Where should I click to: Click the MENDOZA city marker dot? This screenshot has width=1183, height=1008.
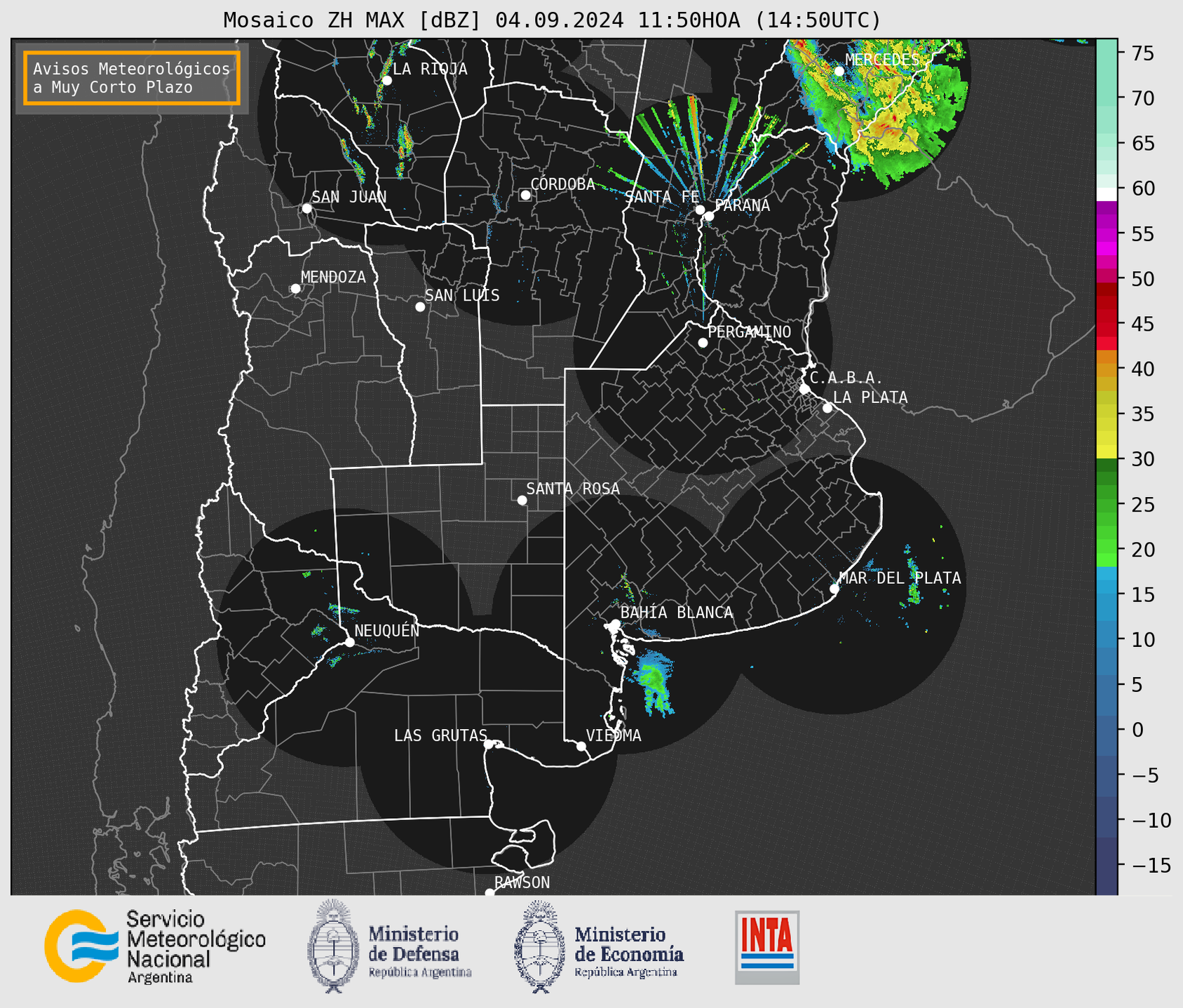(296, 289)
